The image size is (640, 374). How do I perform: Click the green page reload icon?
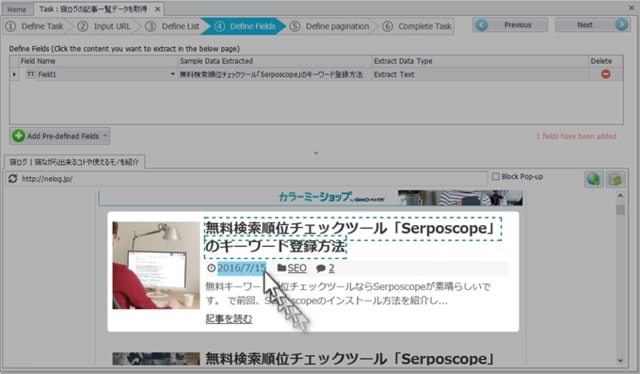click(x=615, y=179)
